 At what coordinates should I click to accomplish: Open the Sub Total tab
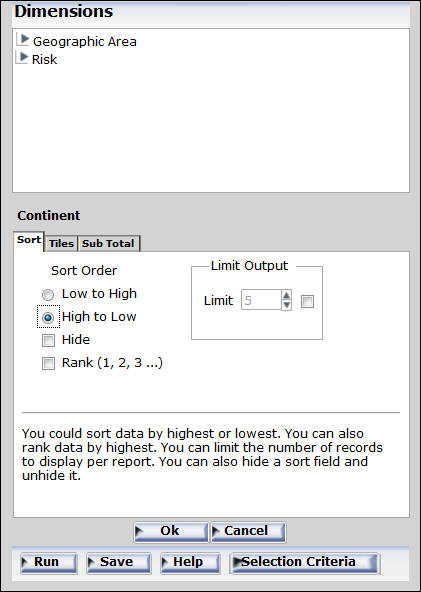(x=108, y=243)
